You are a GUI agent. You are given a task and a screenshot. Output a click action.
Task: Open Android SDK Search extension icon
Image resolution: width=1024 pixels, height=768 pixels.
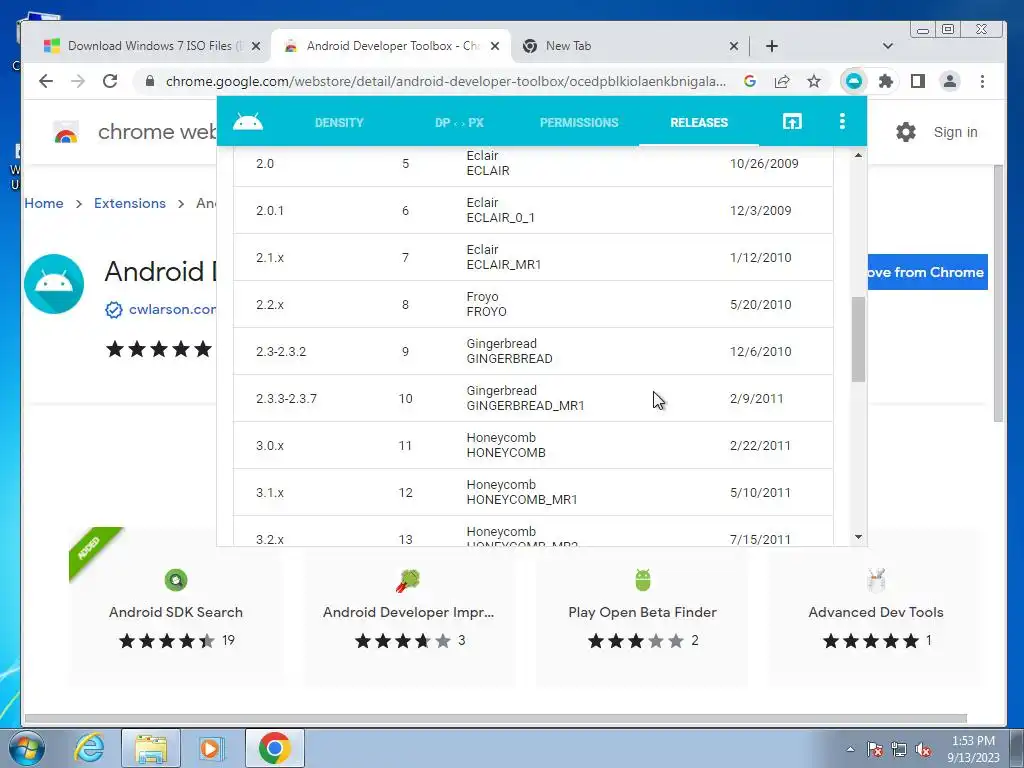pyautogui.click(x=176, y=580)
